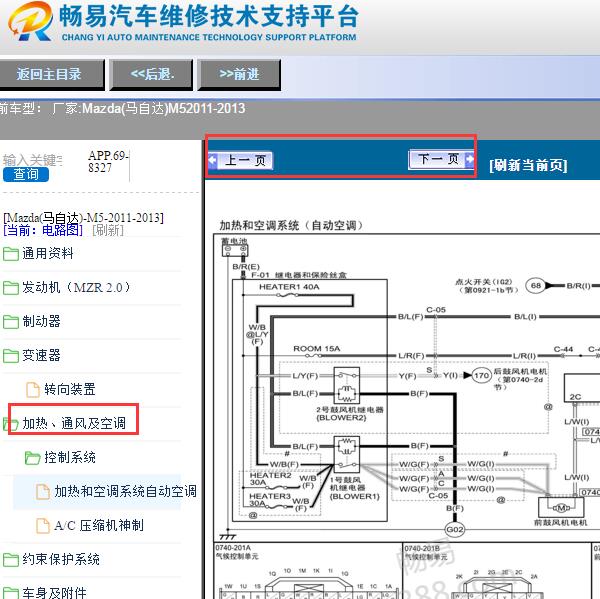The width and height of the screenshot is (600, 599).
Task: Collapse the 控制系统 subfolder
Action: coord(70,457)
